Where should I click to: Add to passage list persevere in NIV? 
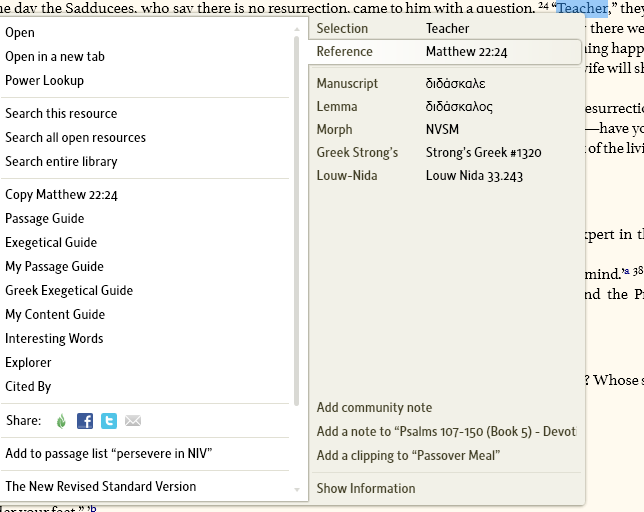coord(108,453)
